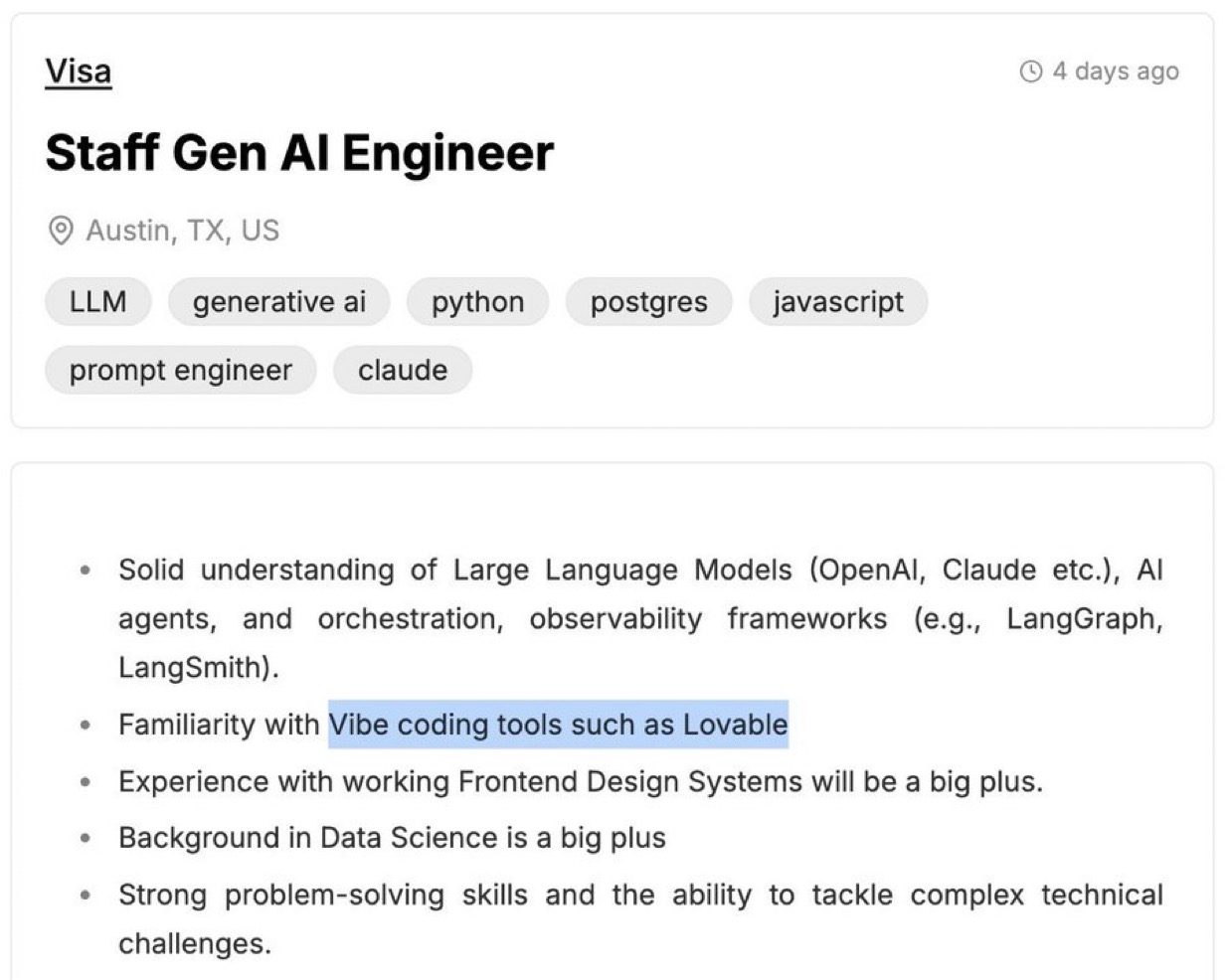Select the LLM tag
This screenshot has width=1229, height=980.
pos(97,302)
